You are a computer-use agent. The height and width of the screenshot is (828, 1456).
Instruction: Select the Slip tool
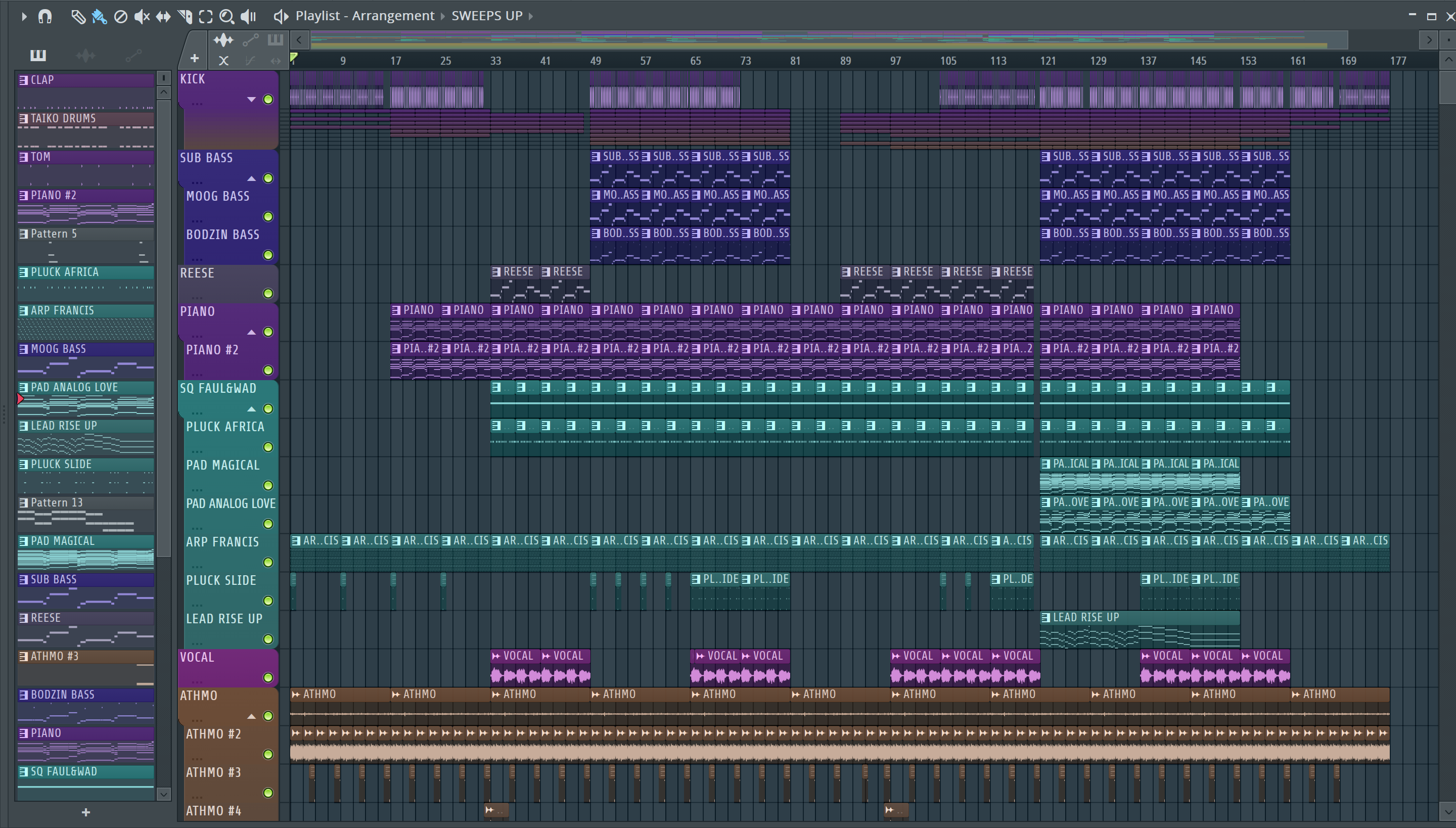(163, 17)
